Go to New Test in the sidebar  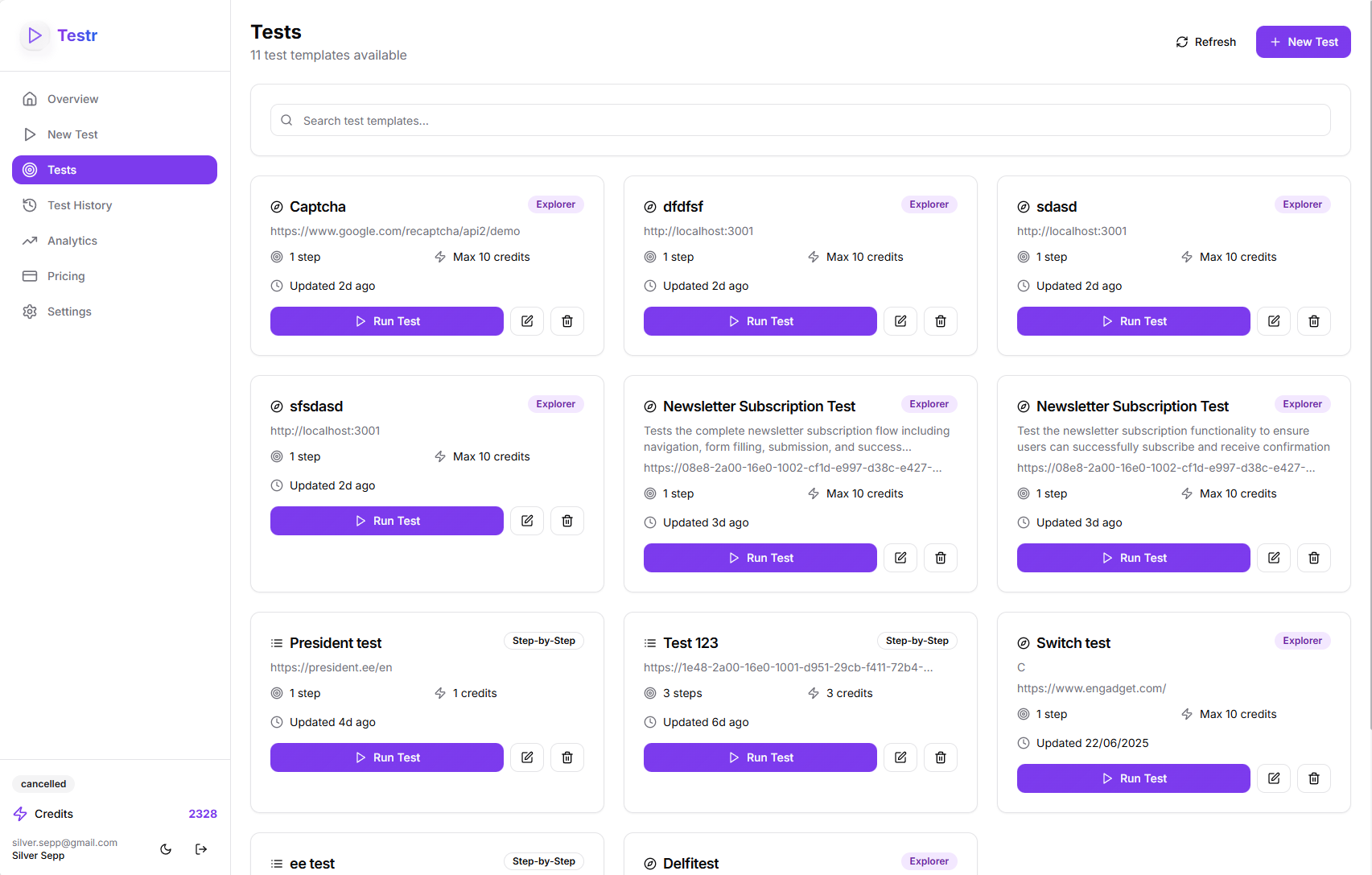point(114,134)
